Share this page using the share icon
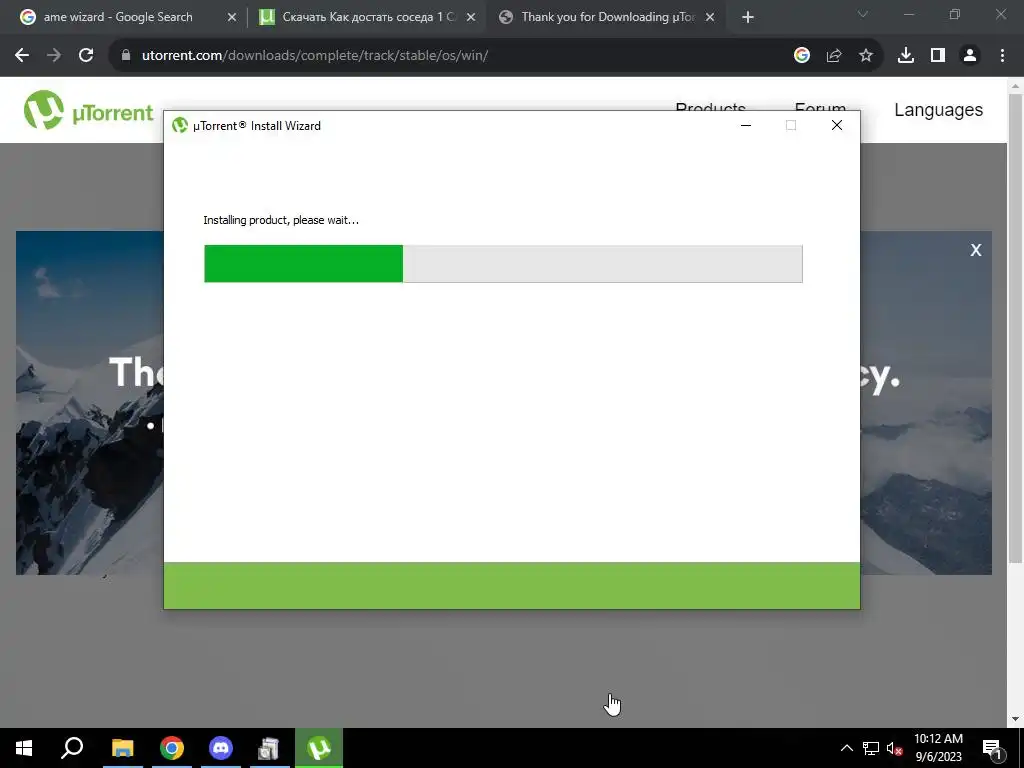1024x768 pixels. (834, 56)
